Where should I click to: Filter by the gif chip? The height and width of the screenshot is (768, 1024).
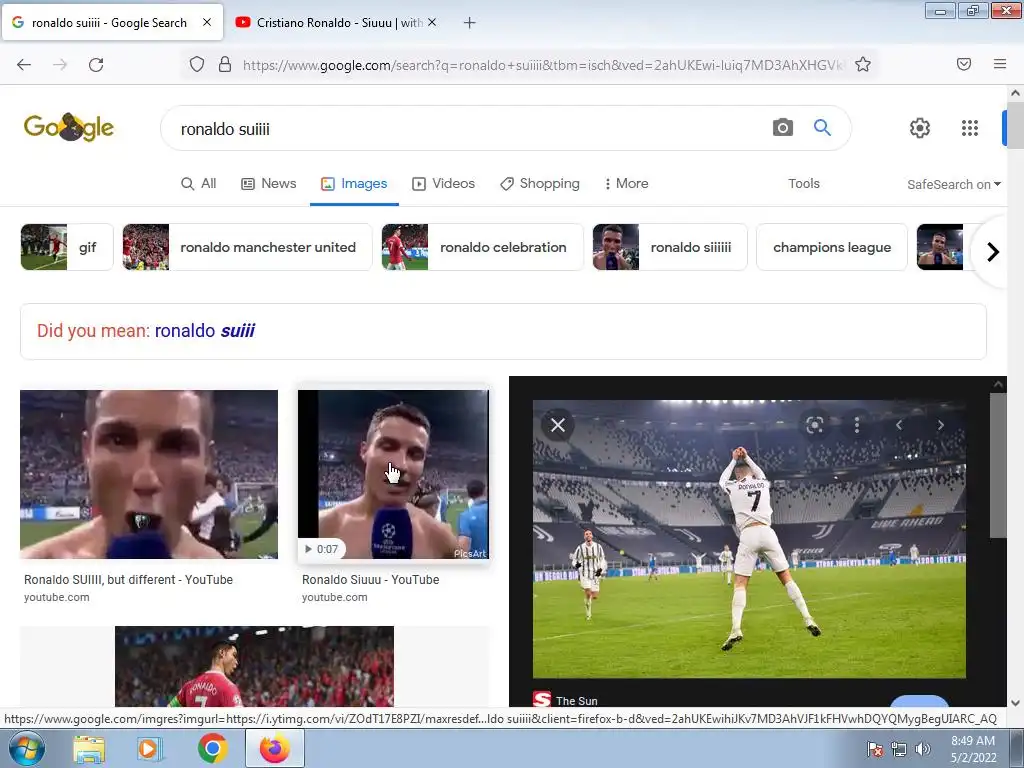(x=67, y=247)
